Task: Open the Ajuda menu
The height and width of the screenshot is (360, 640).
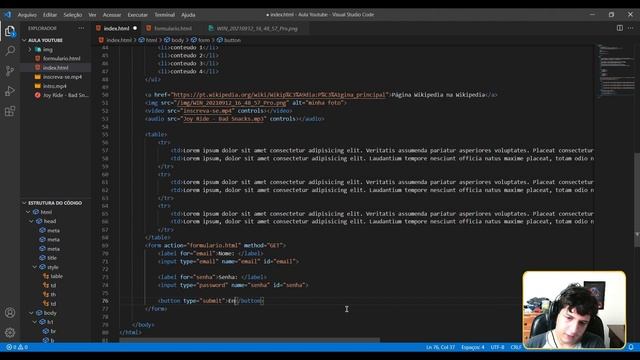Action: pyautogui.click(x=188, y=15)
